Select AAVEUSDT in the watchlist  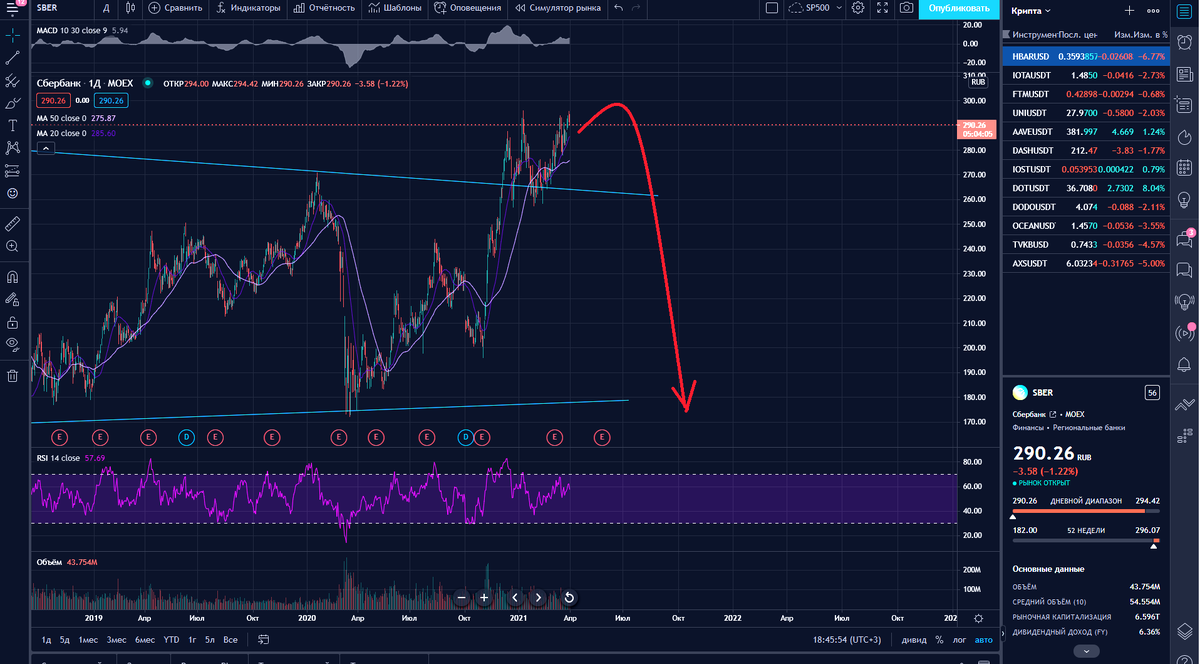tap(1084, 132)
